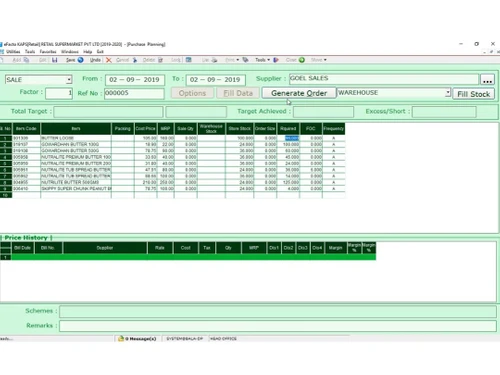This screenshot has width=500, height=375.
Task: Click the Undo toolbar button
Action: (x=95, y=60)
